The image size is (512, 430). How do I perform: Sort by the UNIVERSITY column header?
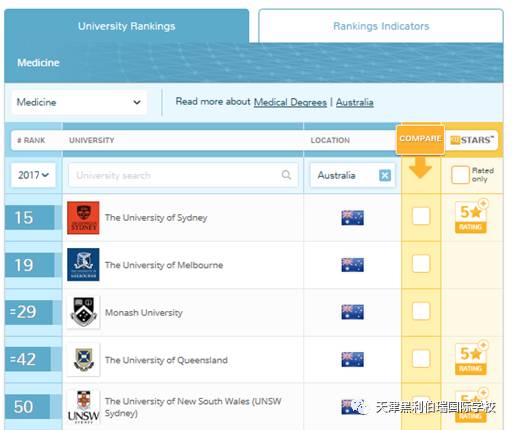click(x=92, y=140)
